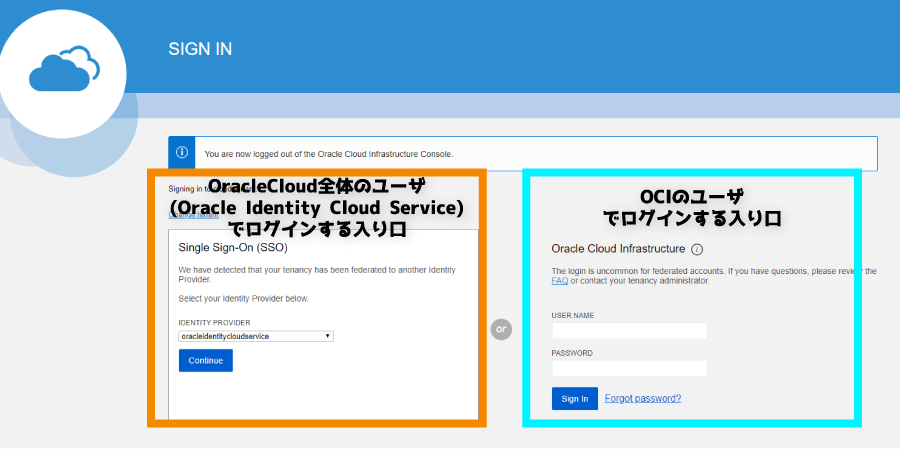This screenshot has height=449, width=900.
Task: Click the Continue button
Action: [205, 361]
